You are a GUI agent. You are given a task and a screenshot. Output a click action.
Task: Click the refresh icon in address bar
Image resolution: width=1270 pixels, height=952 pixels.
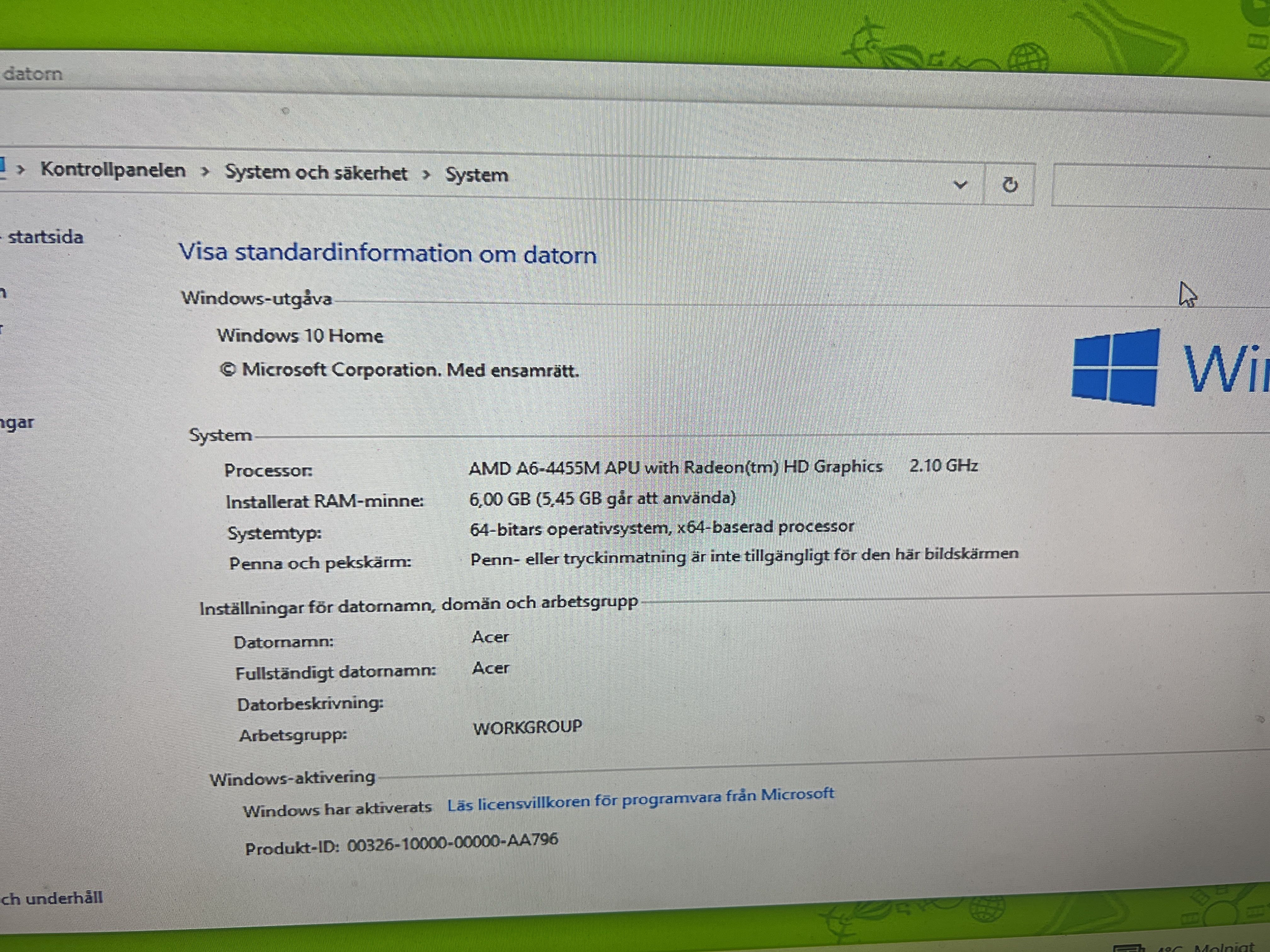[1010, 185]
